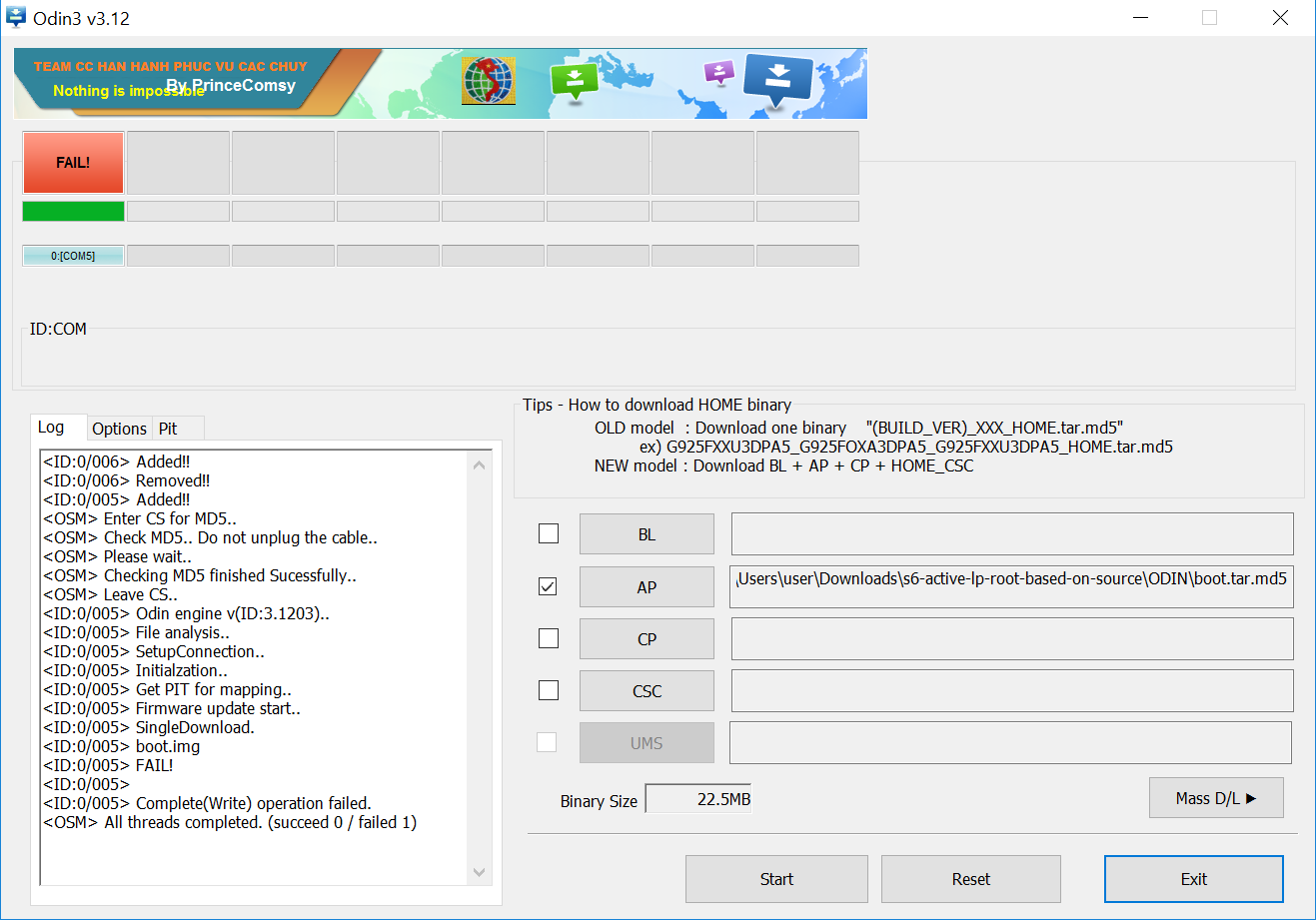Click the Binary Size field showing 22.5MB
Image resolution: width=1316 pixels, height=920 pixels.
pos(698,799)
